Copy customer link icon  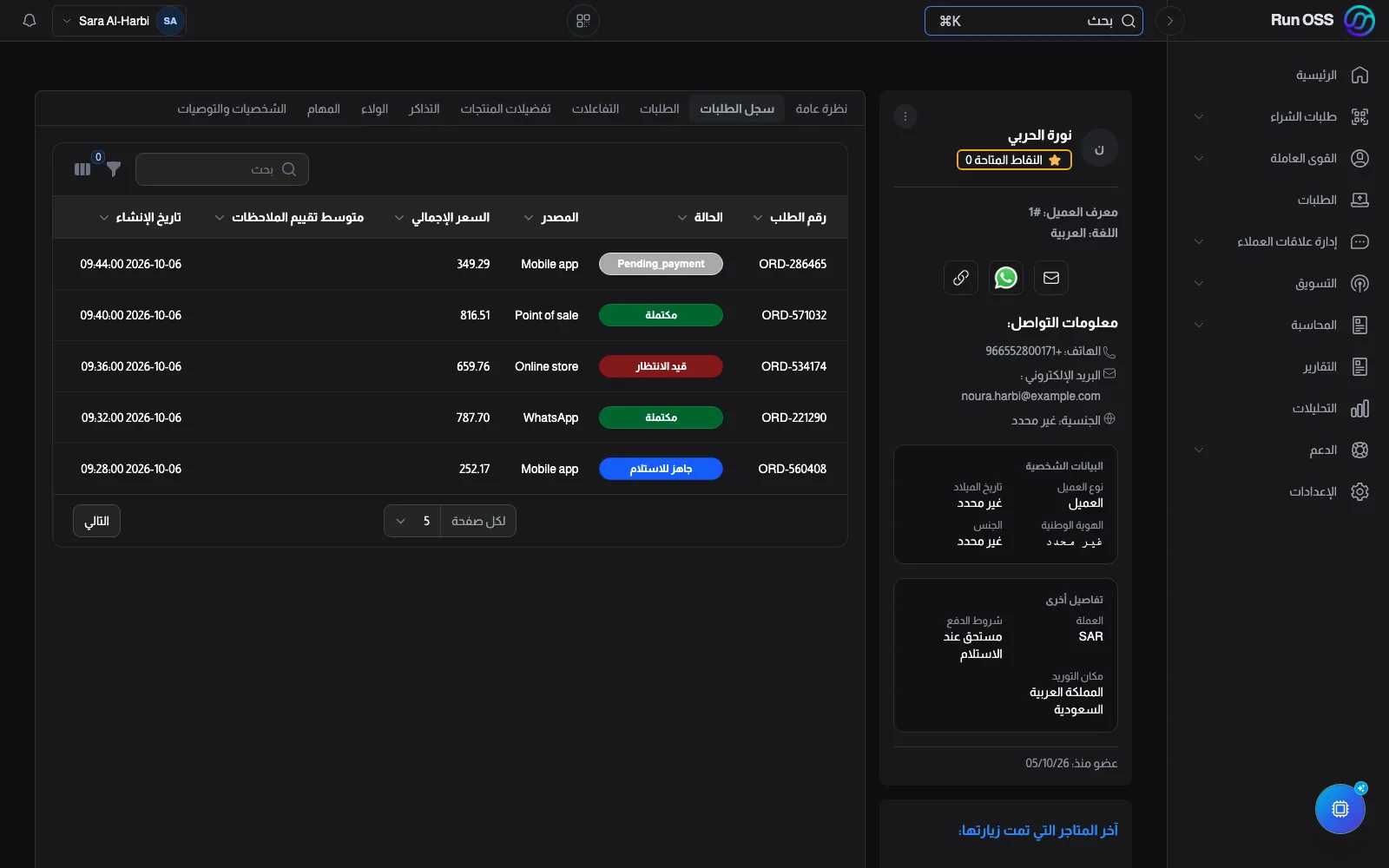click(x=961, y=278)
